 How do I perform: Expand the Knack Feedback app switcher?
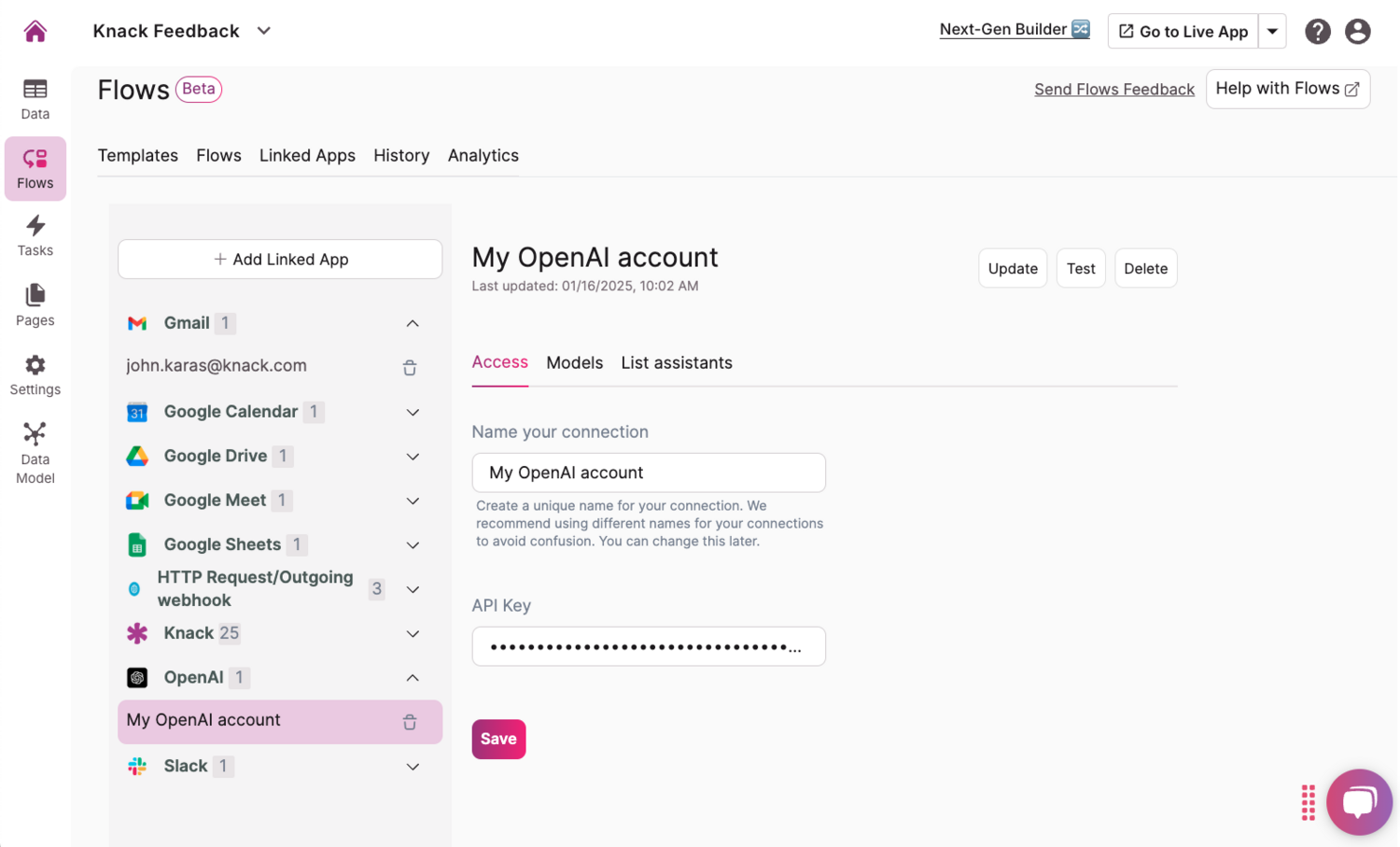click(x=264, y=31)
